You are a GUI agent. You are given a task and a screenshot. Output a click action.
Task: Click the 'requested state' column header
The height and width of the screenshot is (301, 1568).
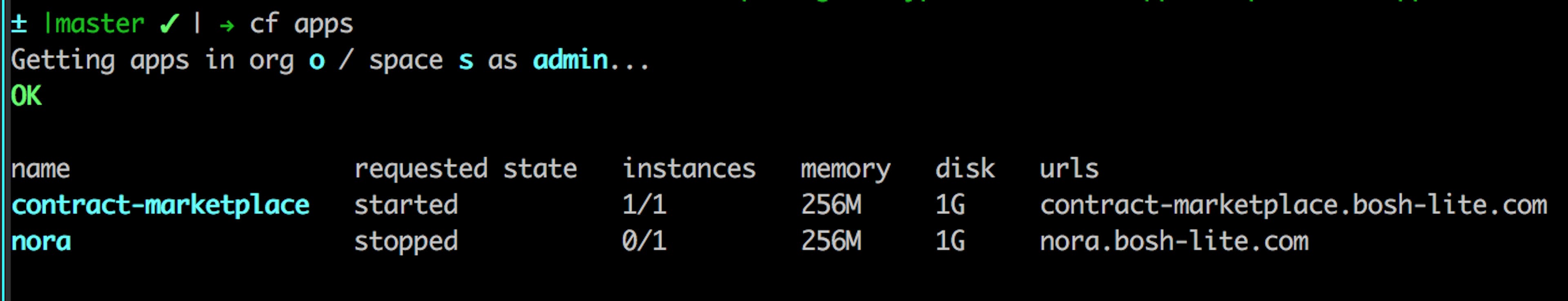(465, 169)
